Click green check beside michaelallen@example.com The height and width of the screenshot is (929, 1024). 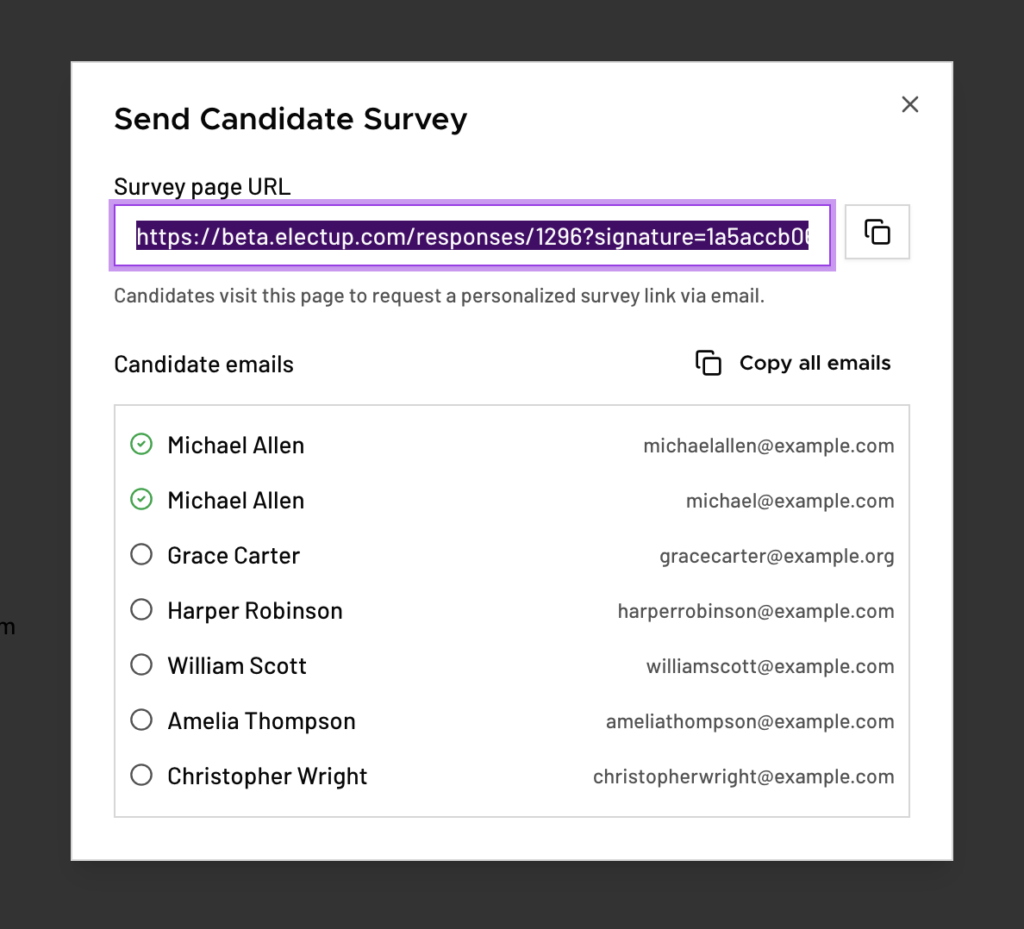[x=142, y=445]
